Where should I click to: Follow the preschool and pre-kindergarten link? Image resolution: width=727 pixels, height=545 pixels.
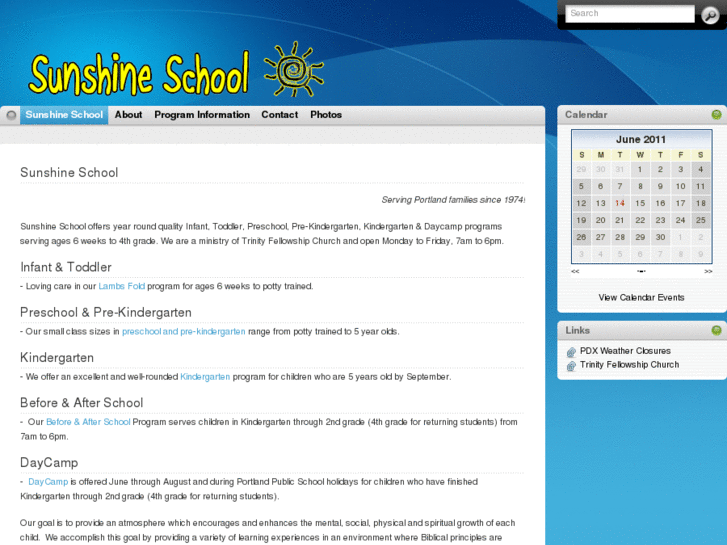[184, 332]
